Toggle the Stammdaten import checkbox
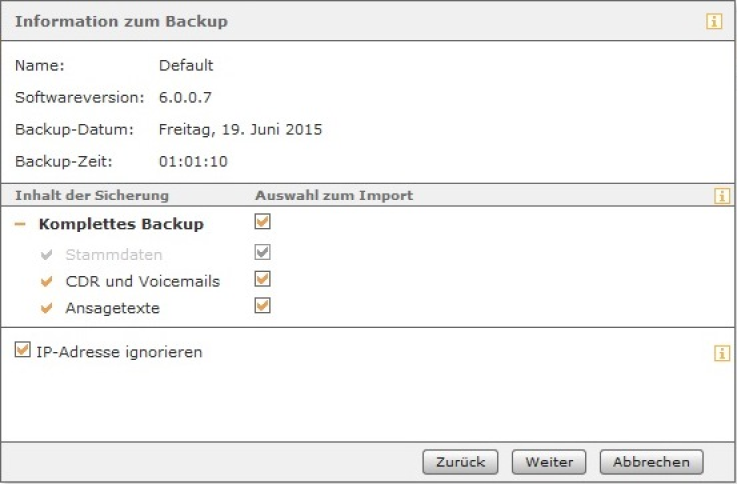 pyautogui.click(x=262, y=252)
